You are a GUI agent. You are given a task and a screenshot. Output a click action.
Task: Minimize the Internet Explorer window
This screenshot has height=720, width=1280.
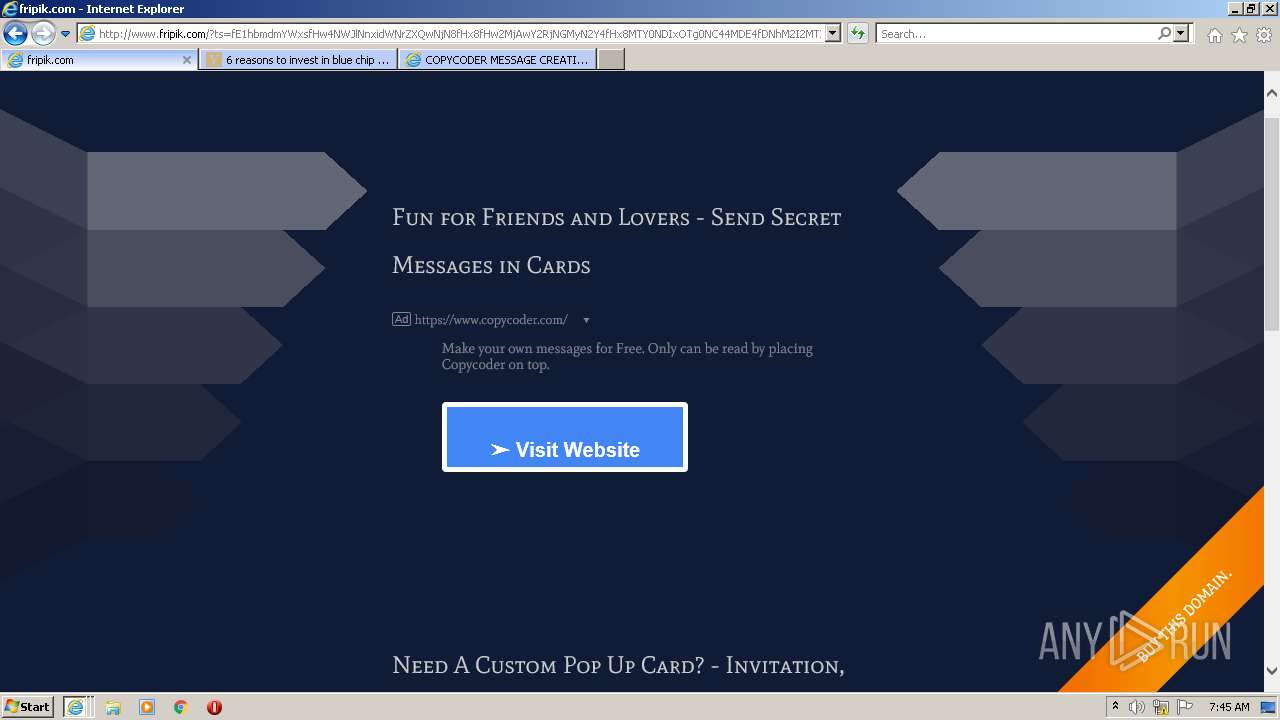1234,8
